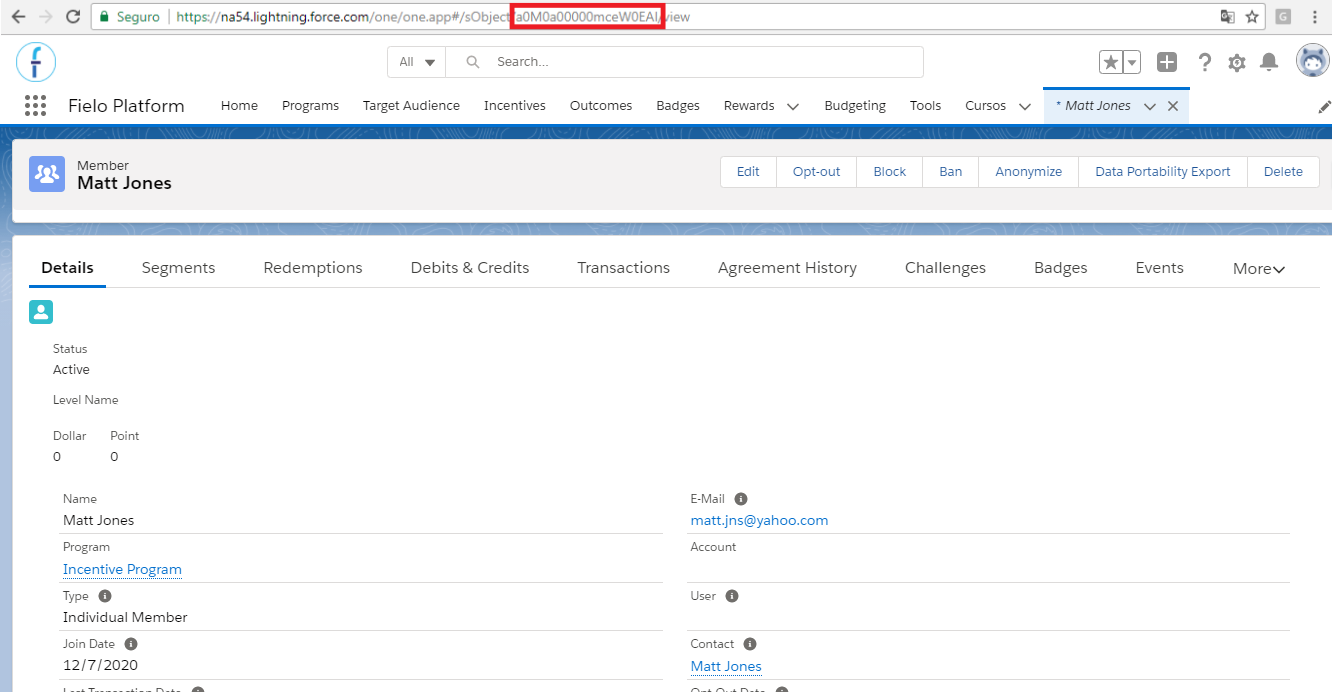Open the Outcomes nav item
Screen dimensions: 1332x692
coord(601,106)
